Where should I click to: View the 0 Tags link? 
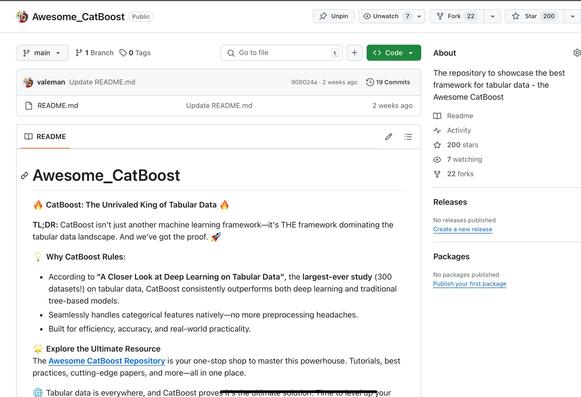click(x=135, y=53)
